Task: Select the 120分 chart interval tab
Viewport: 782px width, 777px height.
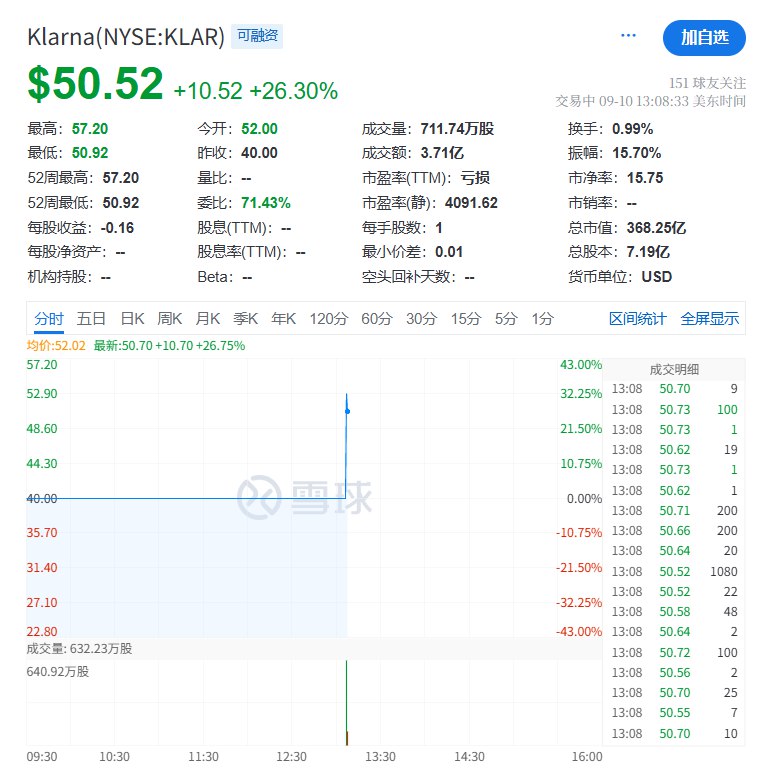Action: (328, 318)
